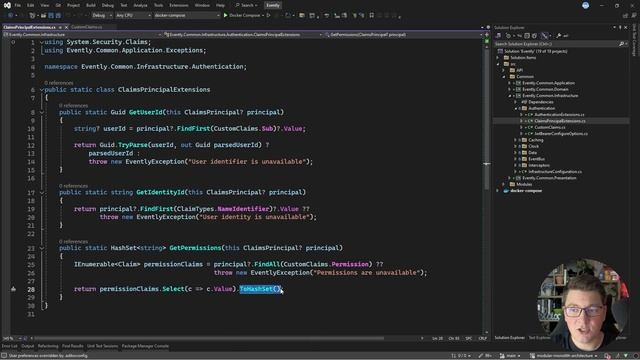The image size is (640, 360).
Task: Expand the Modules folder
Action: tap(504, 184)
